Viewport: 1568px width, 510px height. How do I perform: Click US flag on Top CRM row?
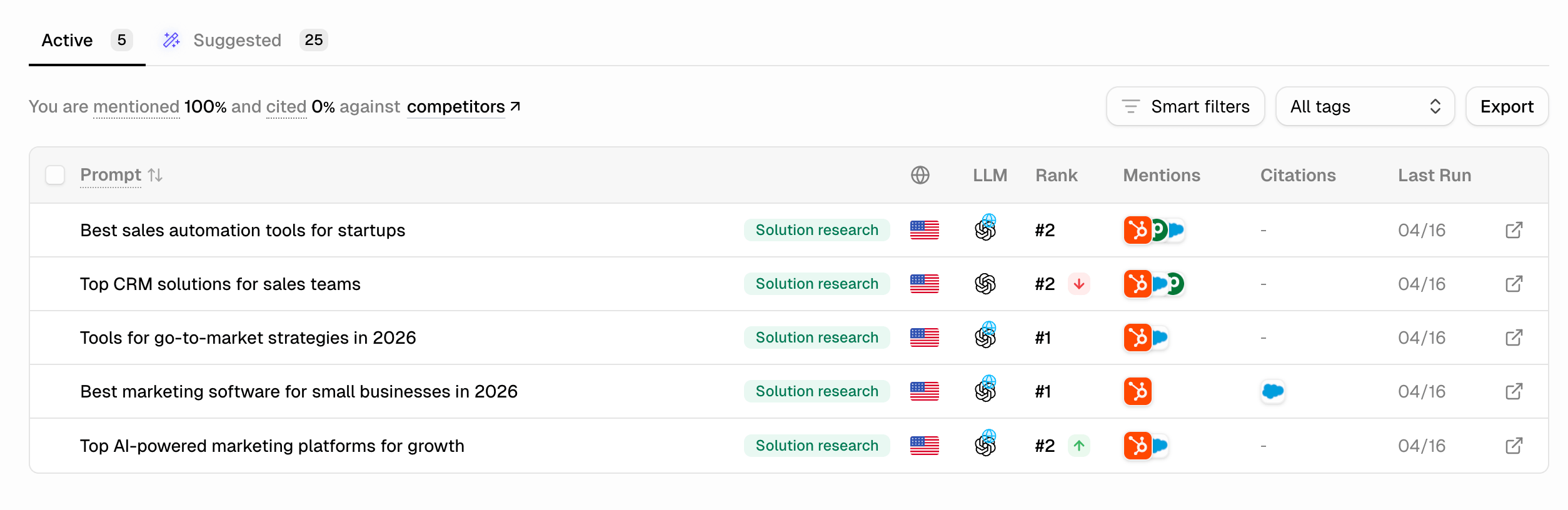924,284
